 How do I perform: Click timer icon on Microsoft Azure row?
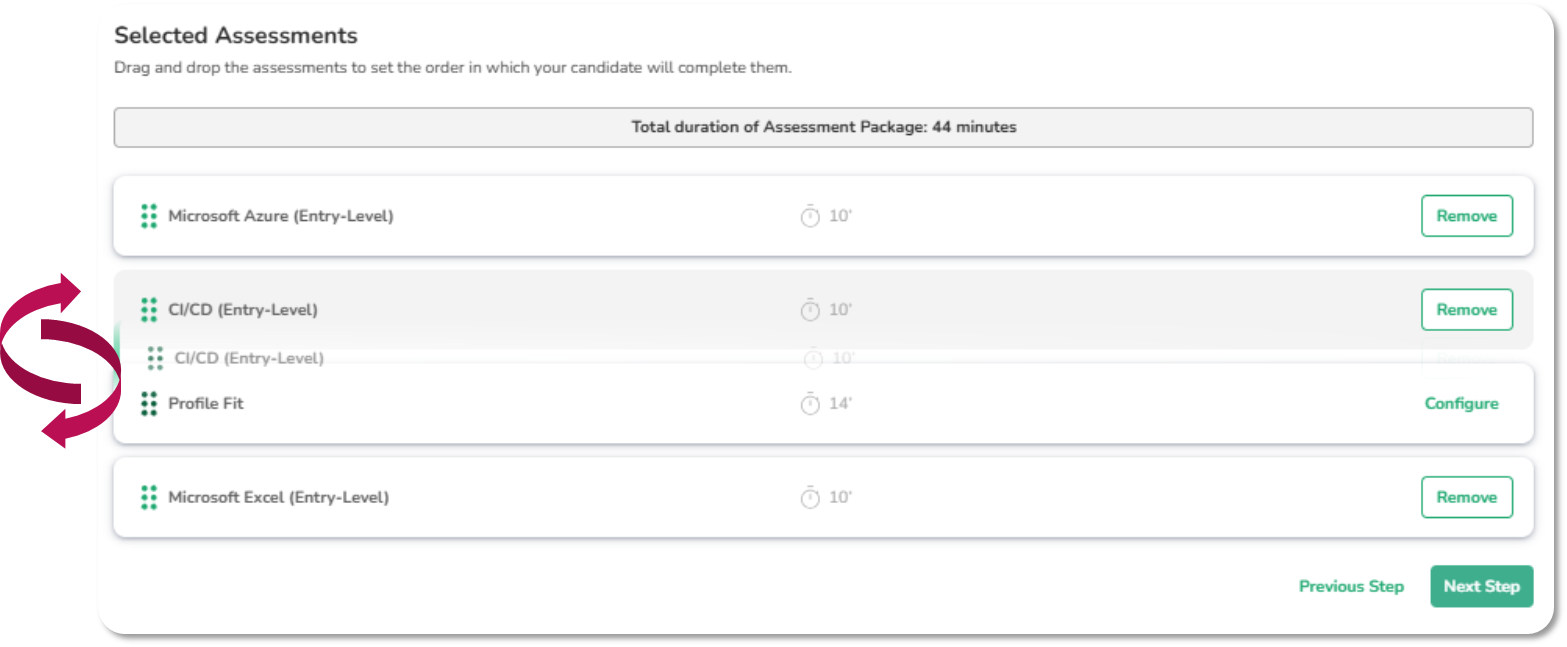click(810, 216)
